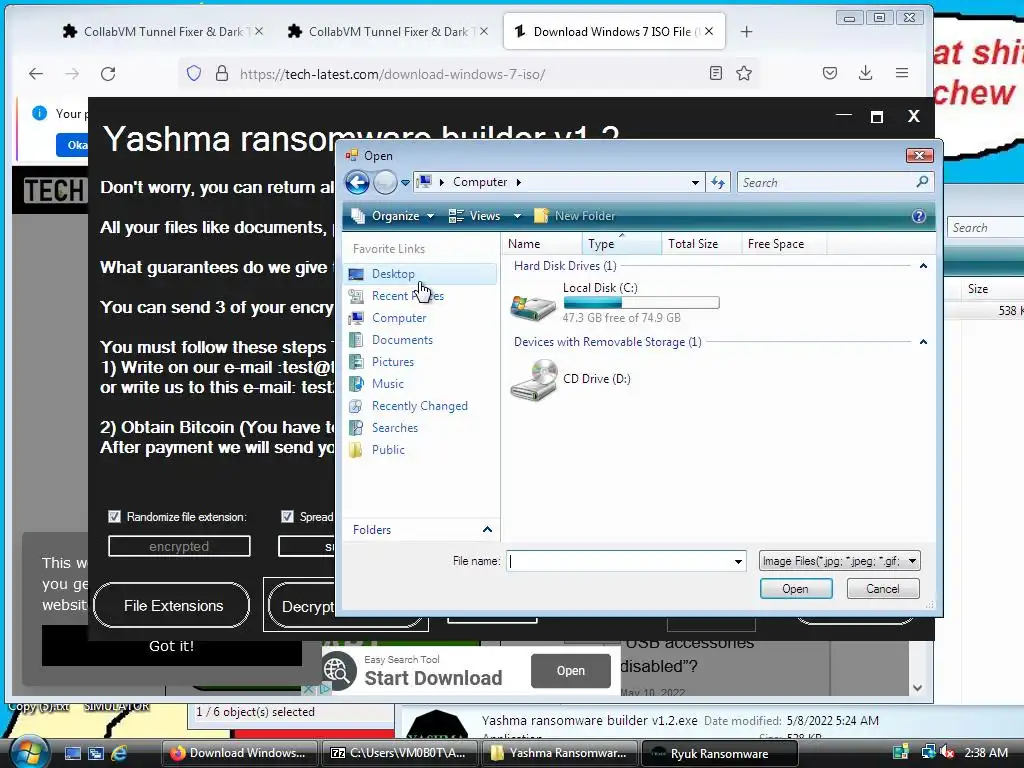Launch Internet Explorer from quick launch

(x=119, y=753)
